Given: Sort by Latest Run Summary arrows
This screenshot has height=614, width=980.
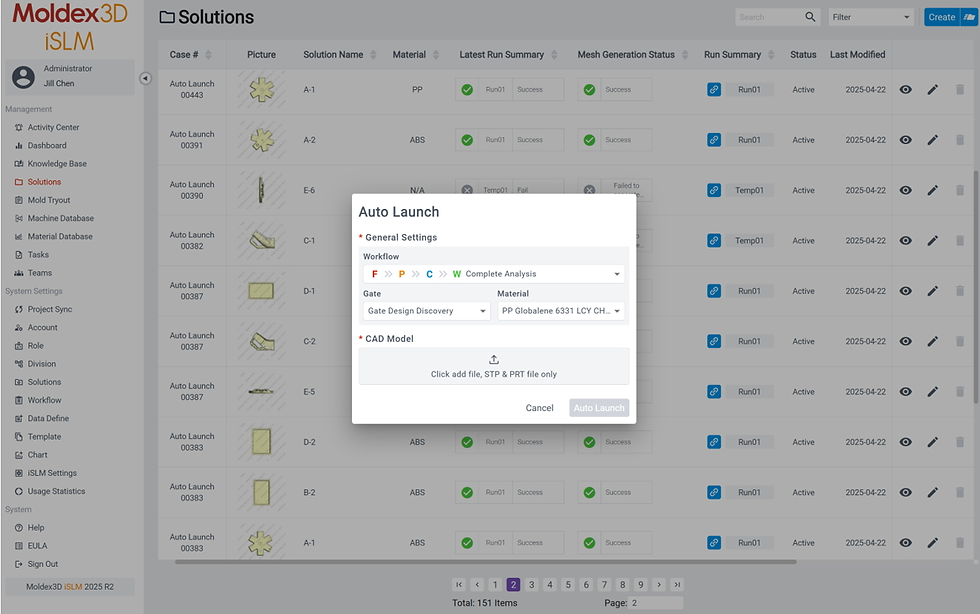Looking at the screenshot, I should click(554, 55).
